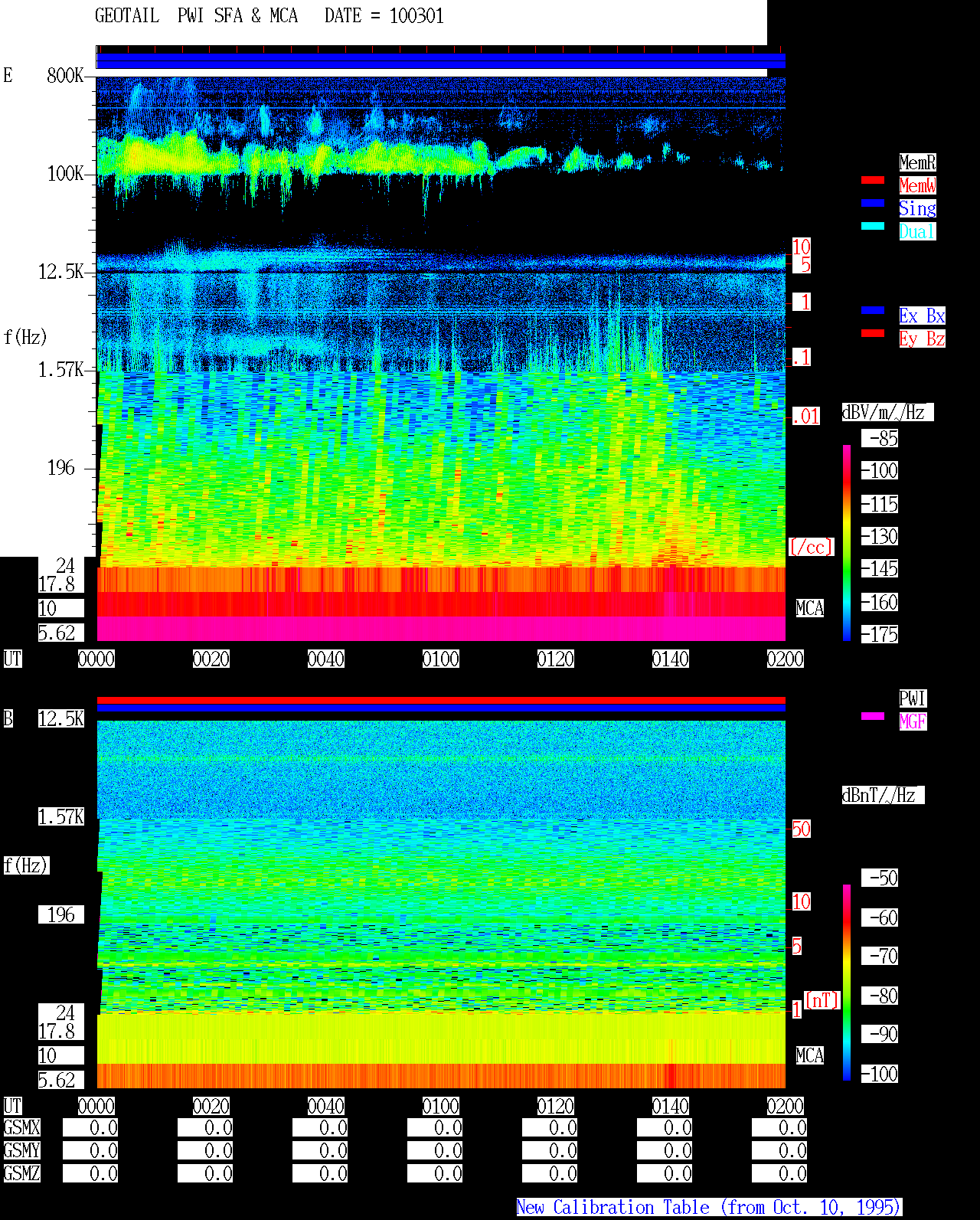Click the MCA label beside E spectrogram

pyautogui.click(x=810, y=608)
